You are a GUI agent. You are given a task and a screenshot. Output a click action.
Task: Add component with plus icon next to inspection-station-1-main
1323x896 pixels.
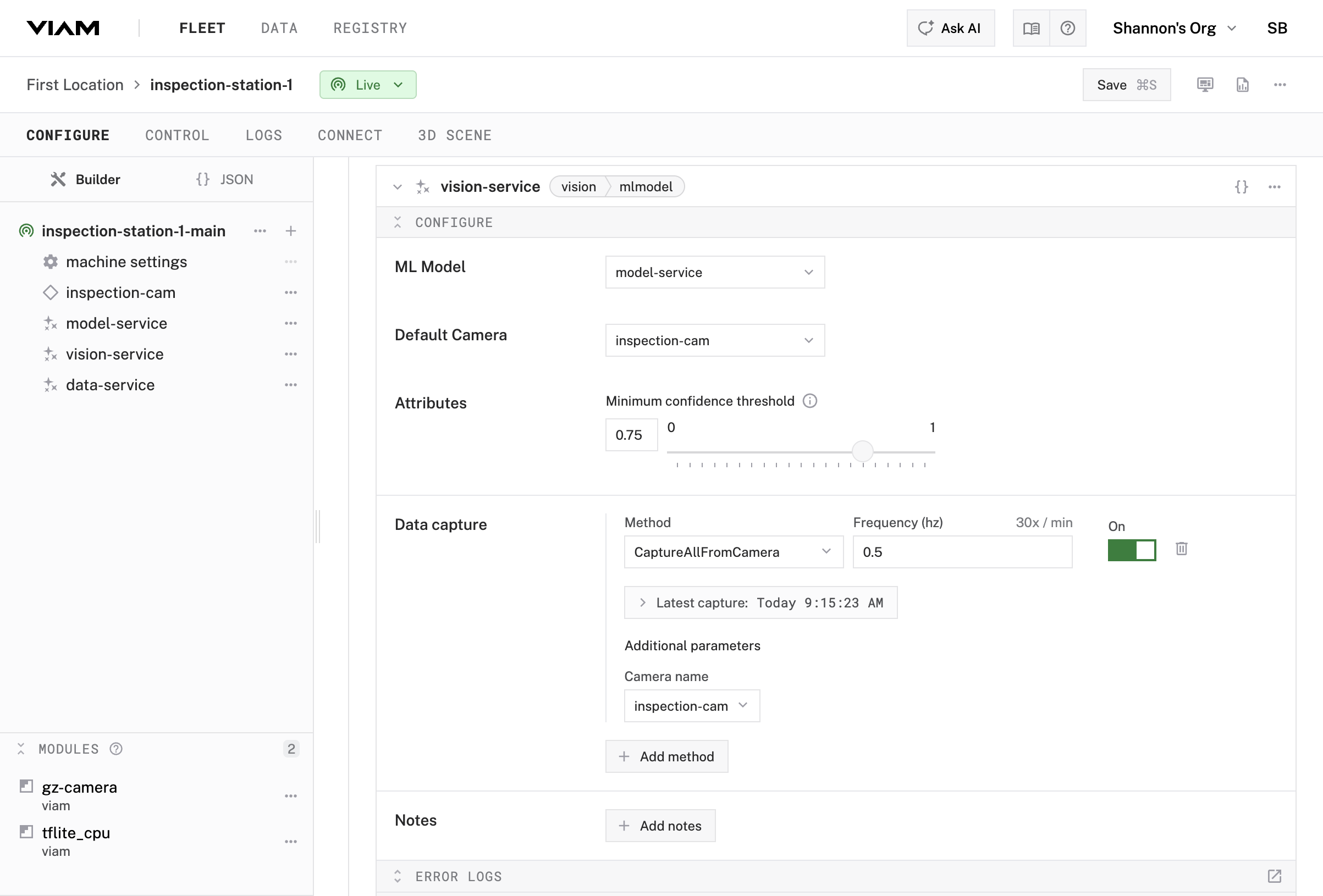(290, 230)
